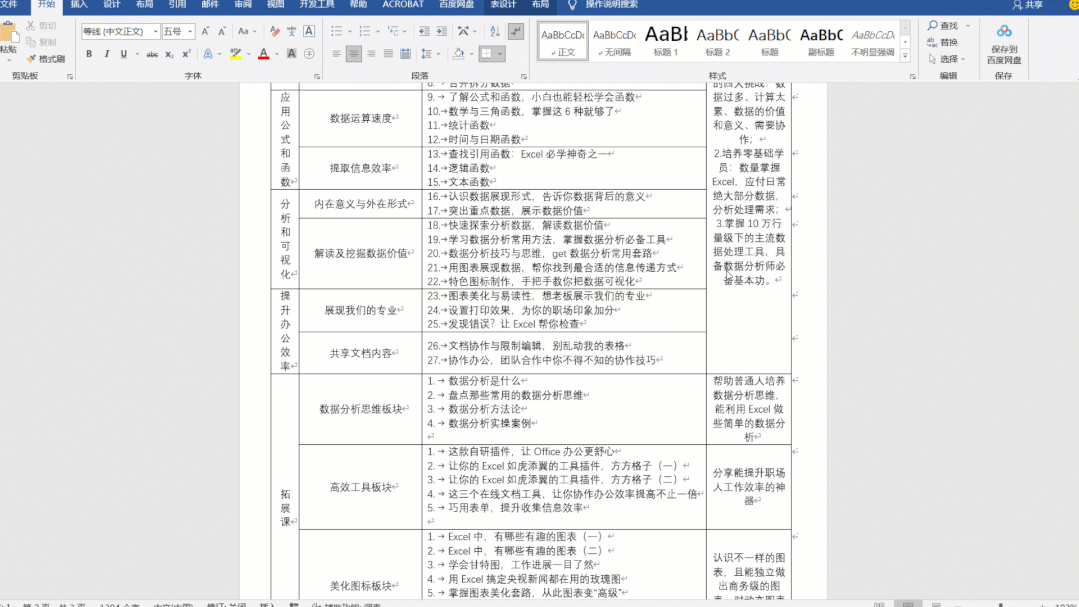Decrease font size with shrink font icon

pos(222,32)
